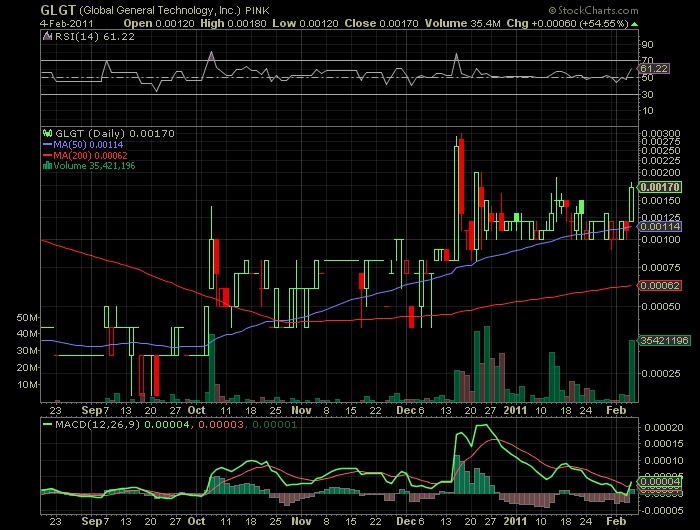Click the purple 61.22 RSI value tag
This screenshot has height=530, width=700.
click(654, 68)
